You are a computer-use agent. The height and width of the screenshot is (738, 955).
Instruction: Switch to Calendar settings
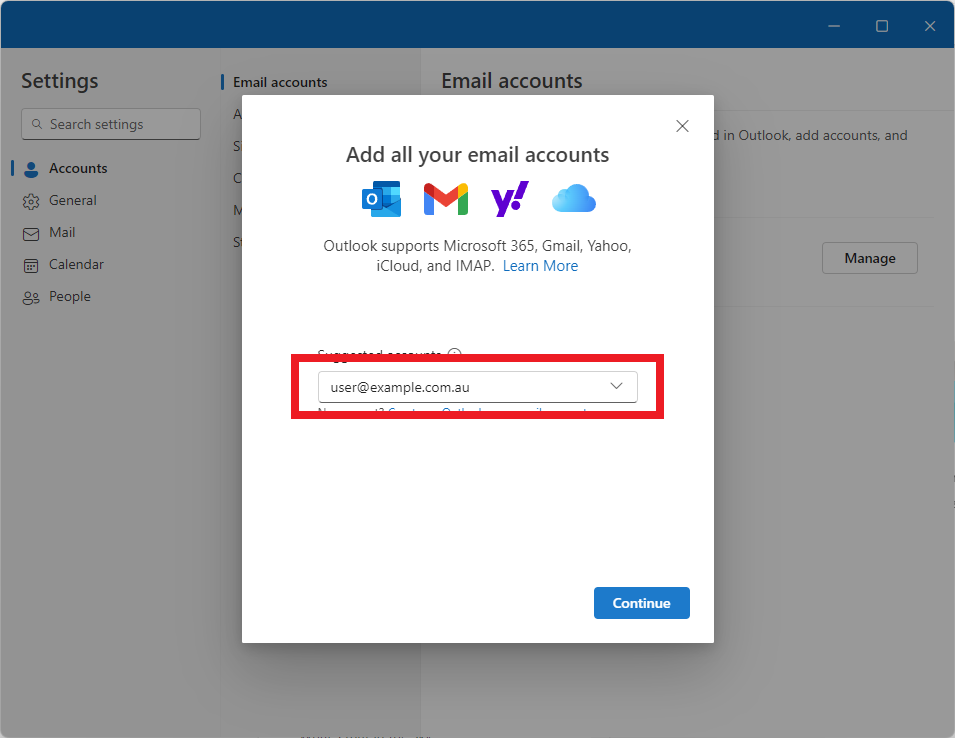click(75, 264)
